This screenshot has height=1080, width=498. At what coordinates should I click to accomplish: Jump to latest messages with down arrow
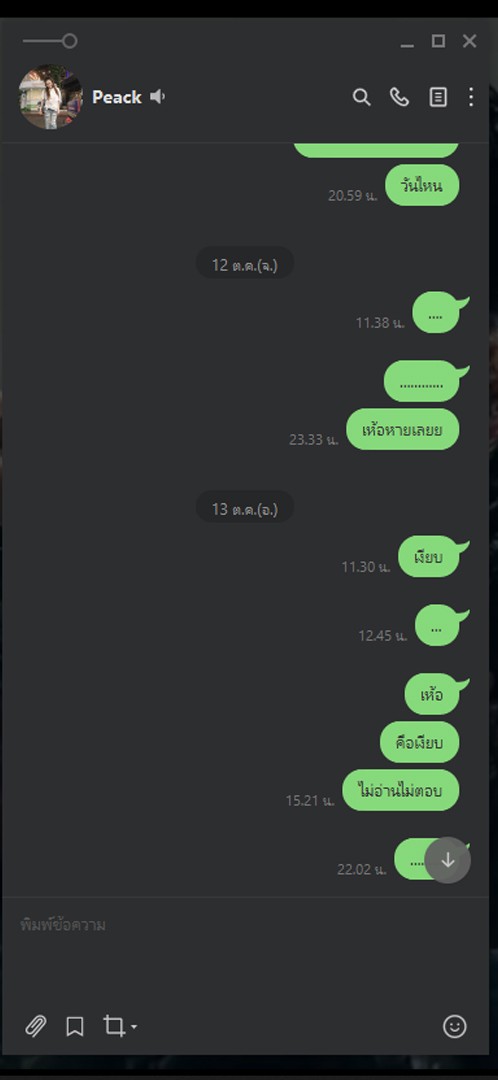pos(448,860)
